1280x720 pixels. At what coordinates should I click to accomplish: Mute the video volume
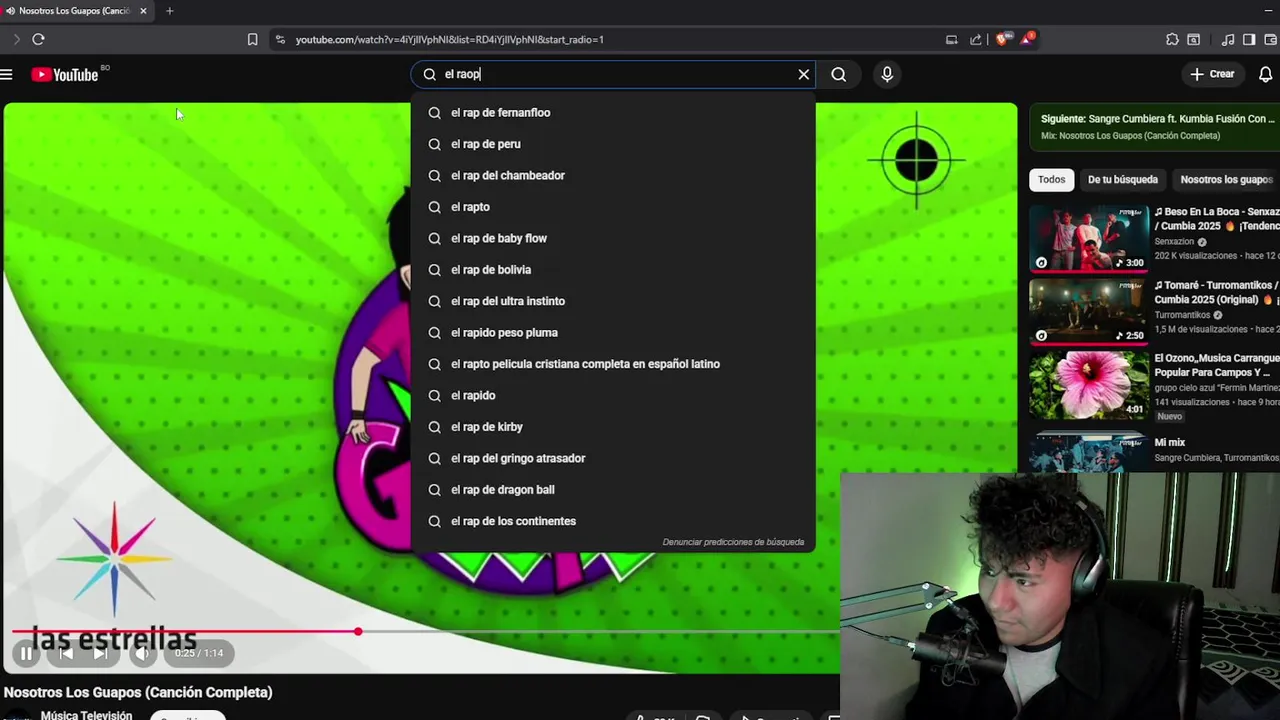click(143, 653)
